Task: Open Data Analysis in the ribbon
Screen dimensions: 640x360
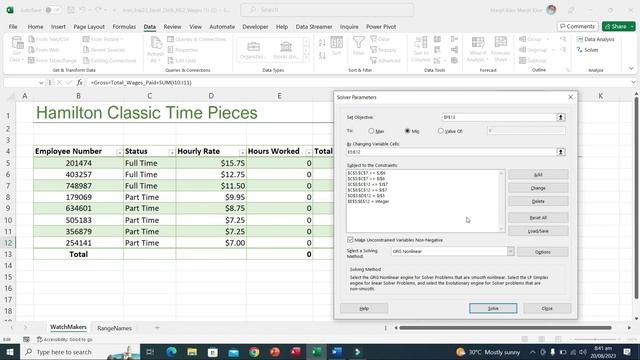Action: pyautogui.click(x=596, y=39)
